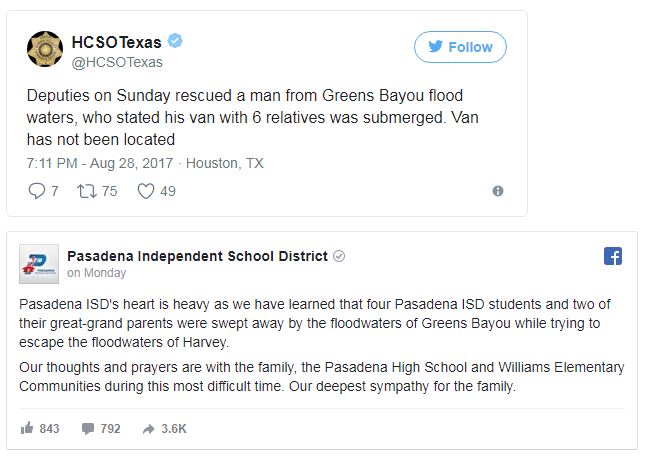Open the tweet timestamp 7:11 PM - Aug 28, 2017
Screen dimensions: 647x458
[100, 163]
